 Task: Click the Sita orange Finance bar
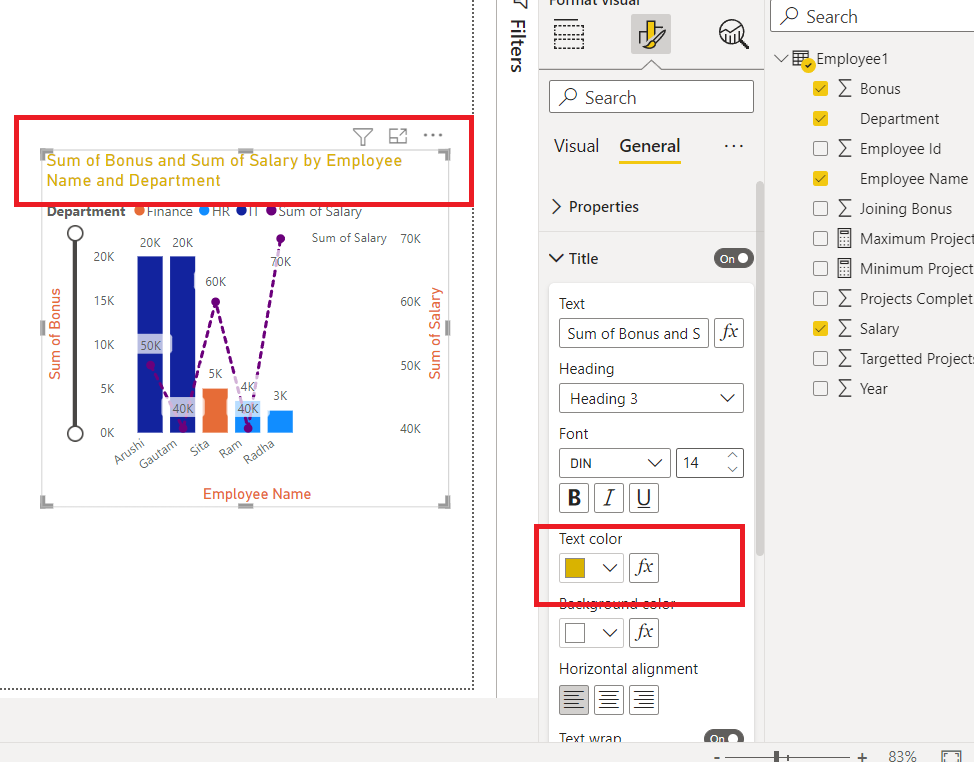pyautogui.click(x=215, y=410)
